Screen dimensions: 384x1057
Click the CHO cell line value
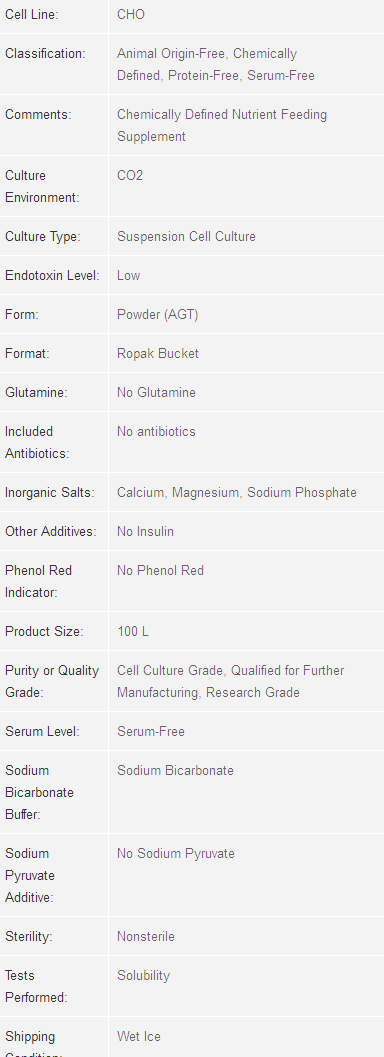click(131, 14)
